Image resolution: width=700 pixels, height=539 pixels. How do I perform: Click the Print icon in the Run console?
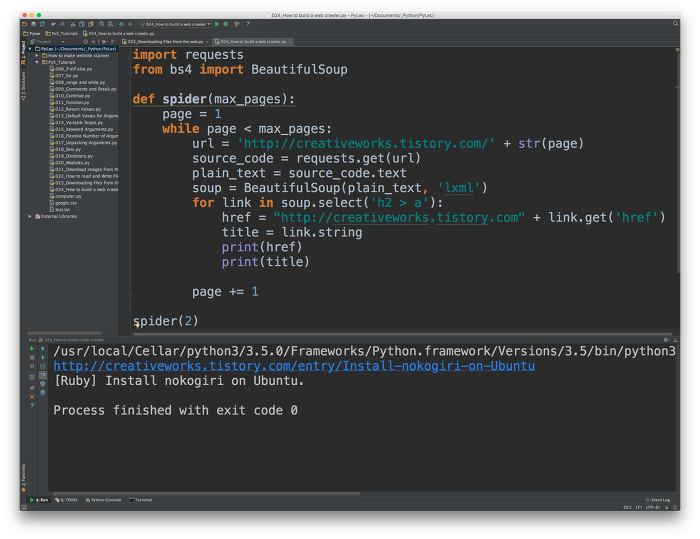pos(42,384)
